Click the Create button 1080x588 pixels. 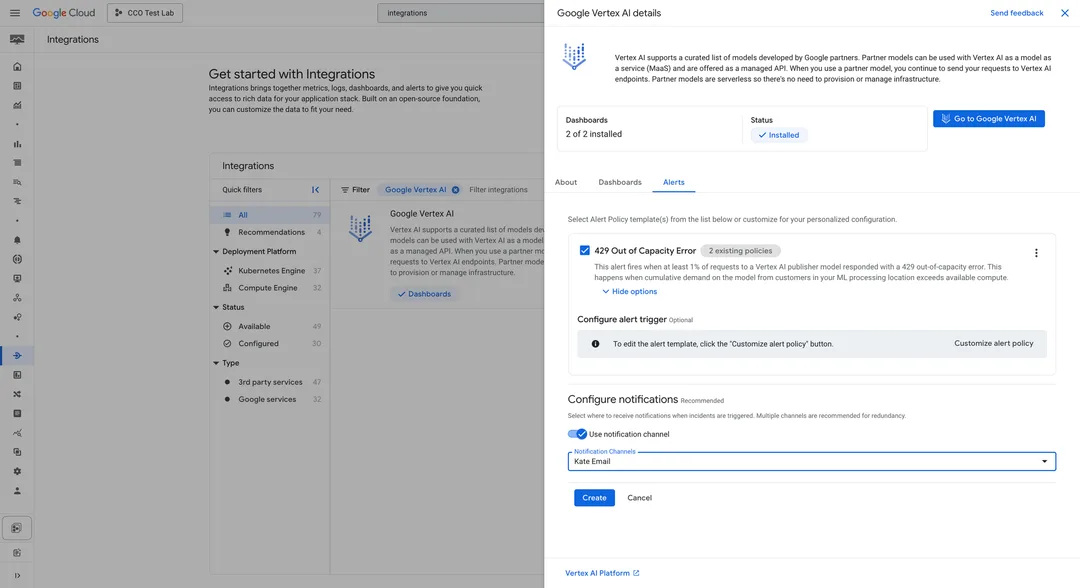pos(594,498)
